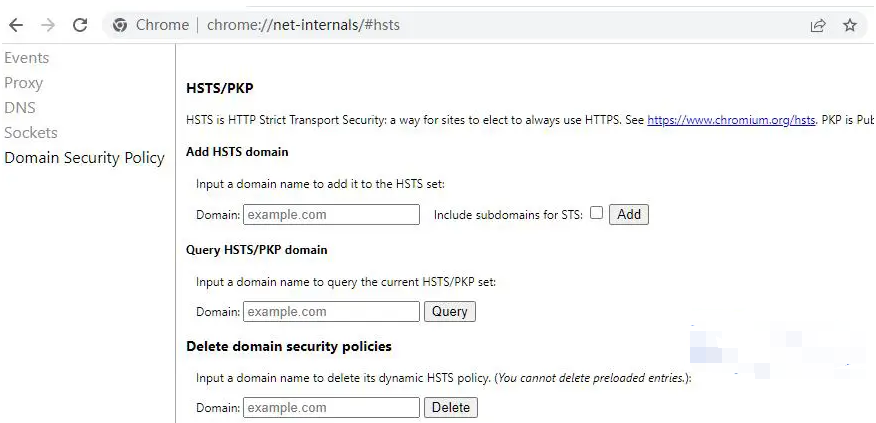Open the Sockets sidebar page
This screenshot has height=423, width=876.
pos(31,132)
